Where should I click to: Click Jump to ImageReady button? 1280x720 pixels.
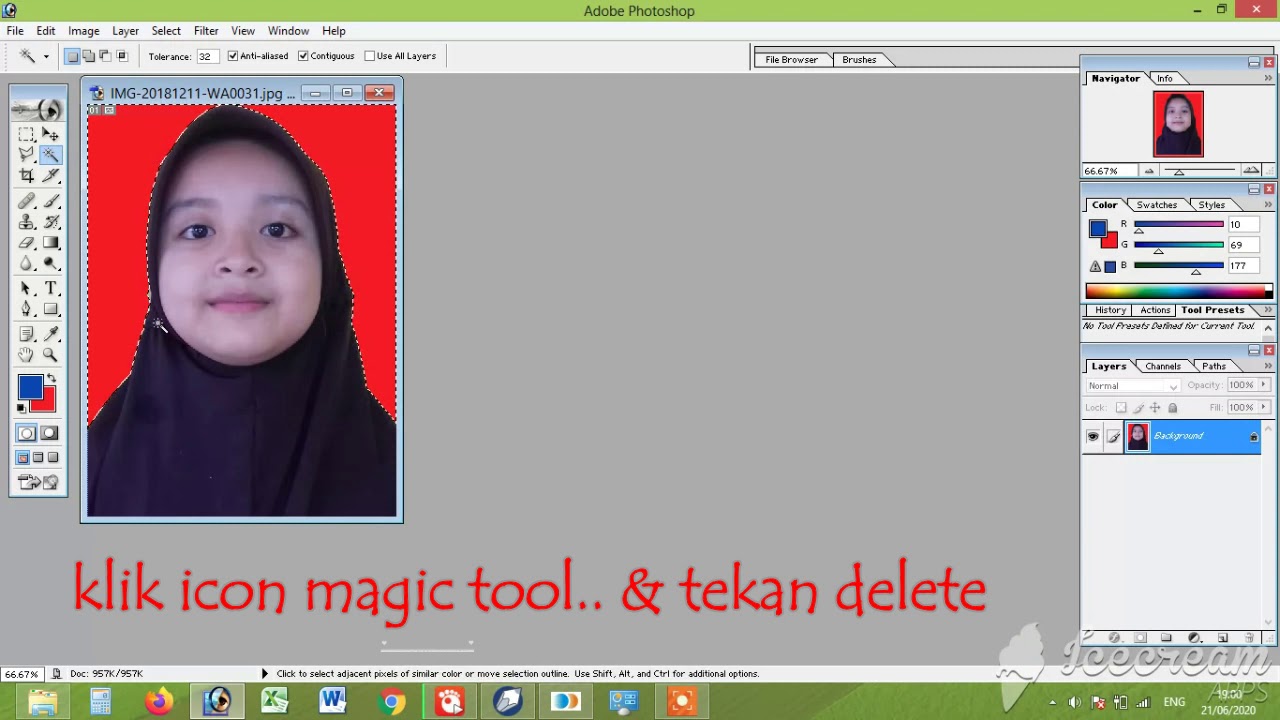[x=38, y=483]
